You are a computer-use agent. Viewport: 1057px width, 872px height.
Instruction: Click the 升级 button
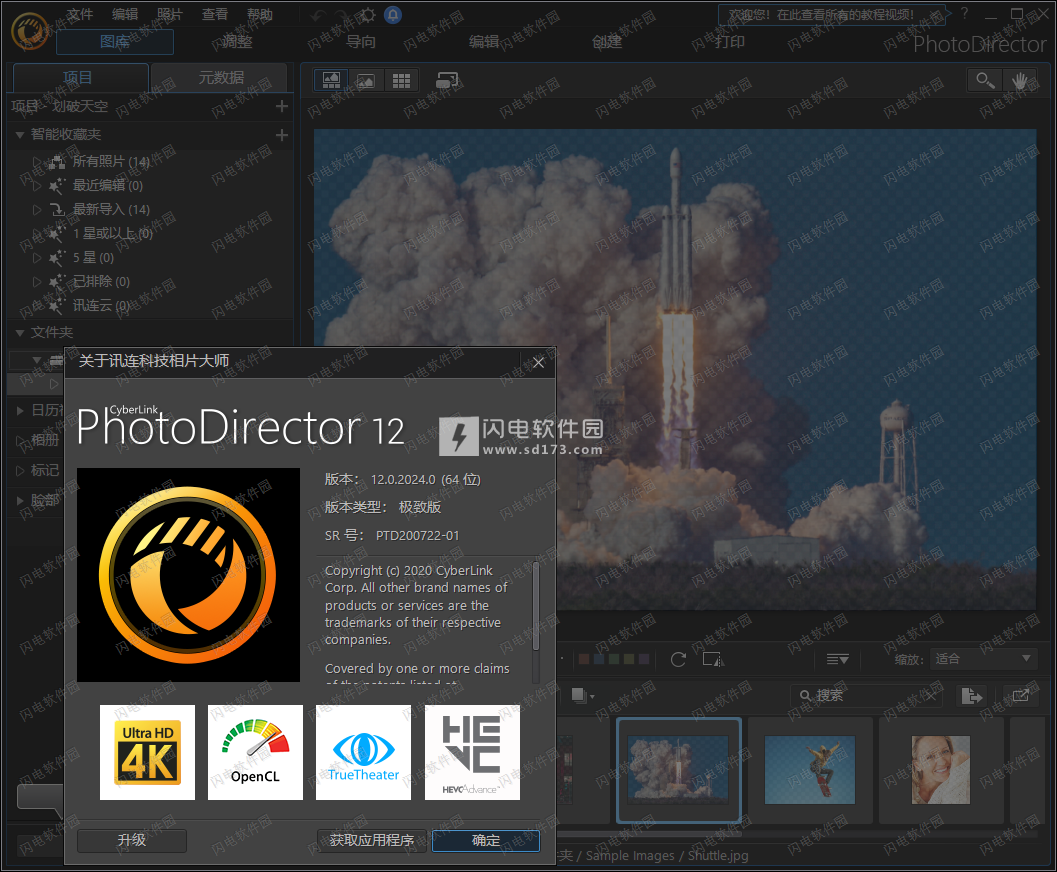[131, 840]
